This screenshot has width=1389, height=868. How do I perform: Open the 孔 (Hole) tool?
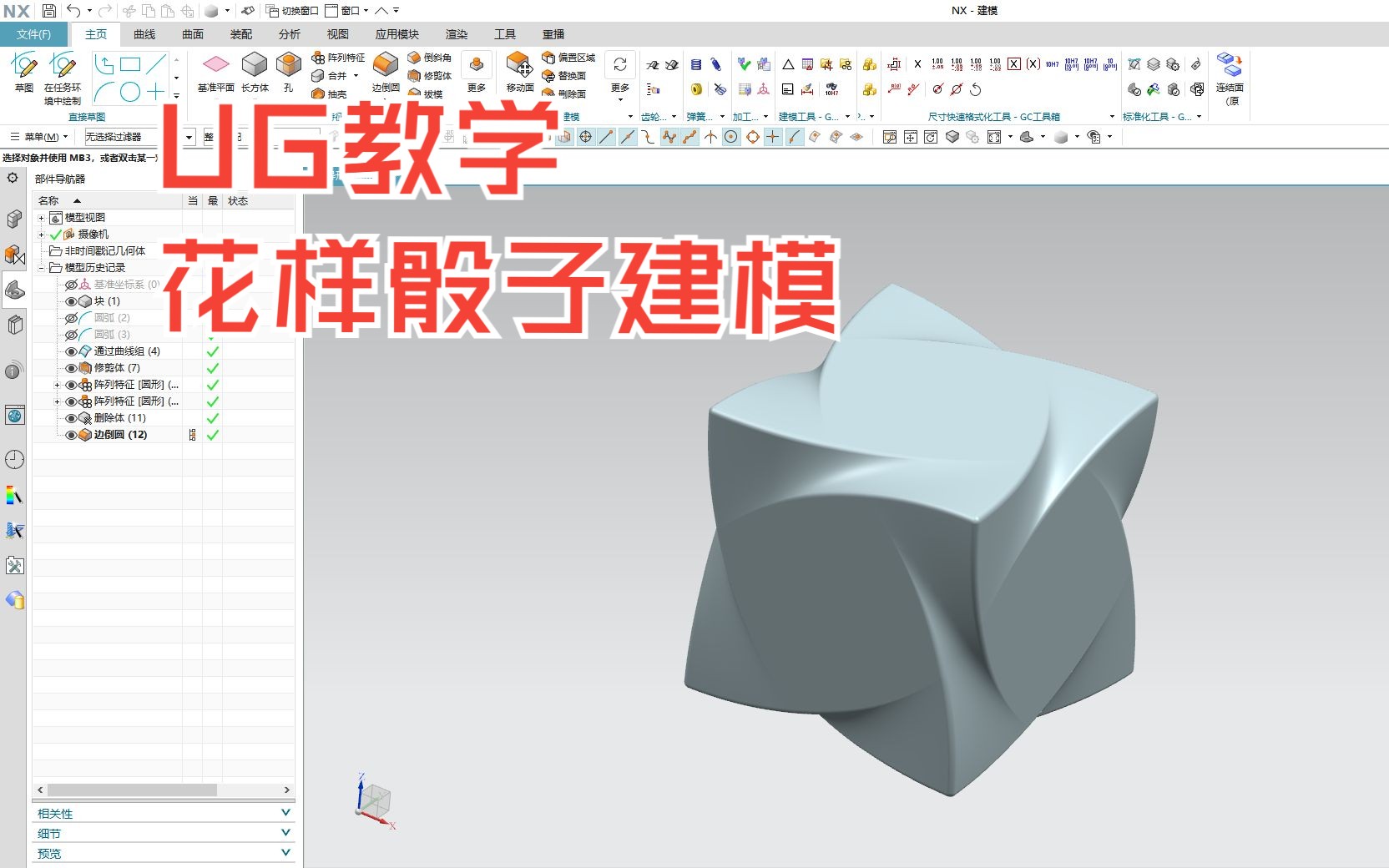pos(288,71)
